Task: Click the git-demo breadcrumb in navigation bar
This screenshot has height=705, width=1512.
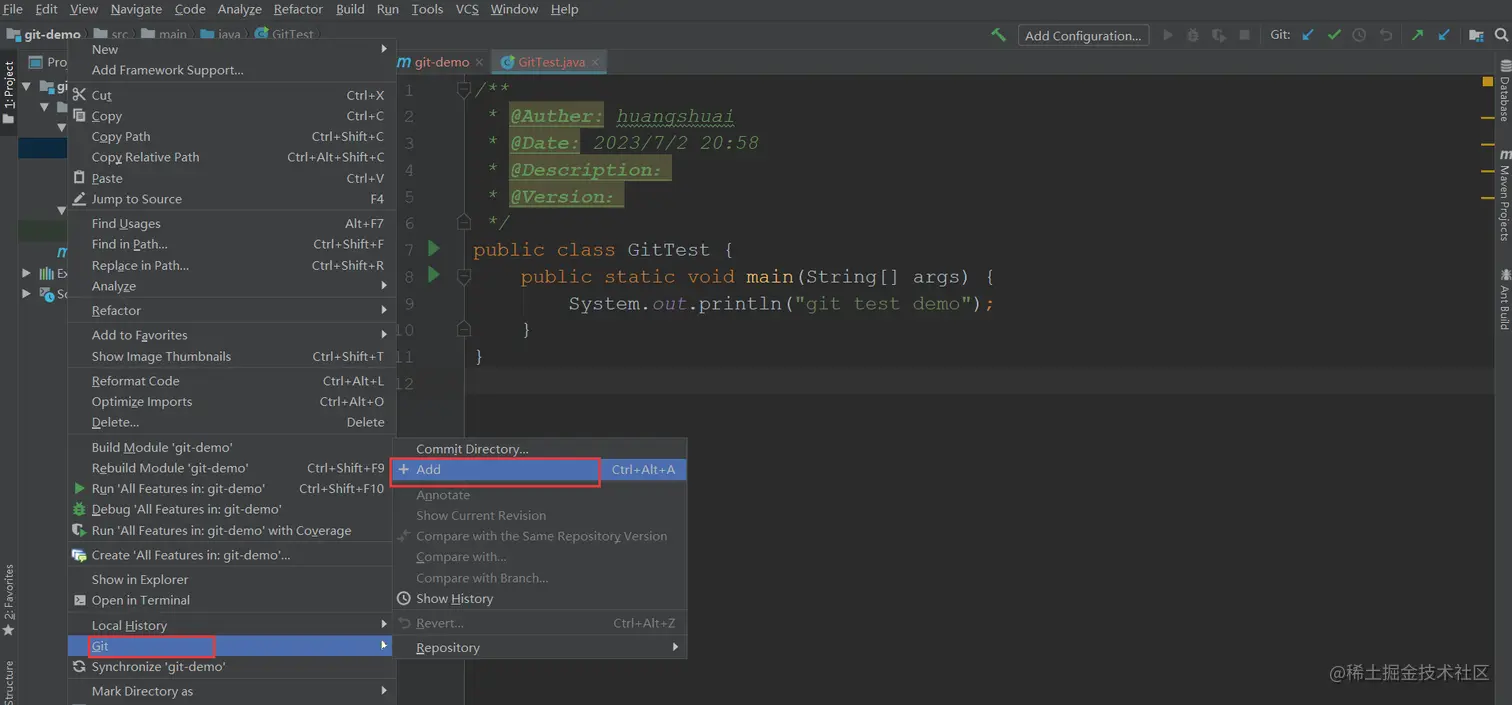Action: [x=43, y=34]
